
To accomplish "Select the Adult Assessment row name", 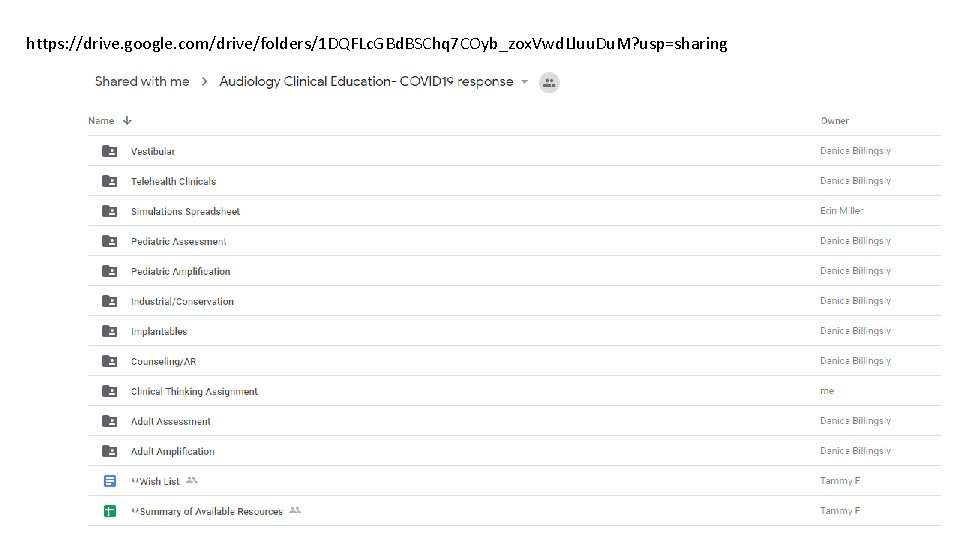I will pos(171,421).
